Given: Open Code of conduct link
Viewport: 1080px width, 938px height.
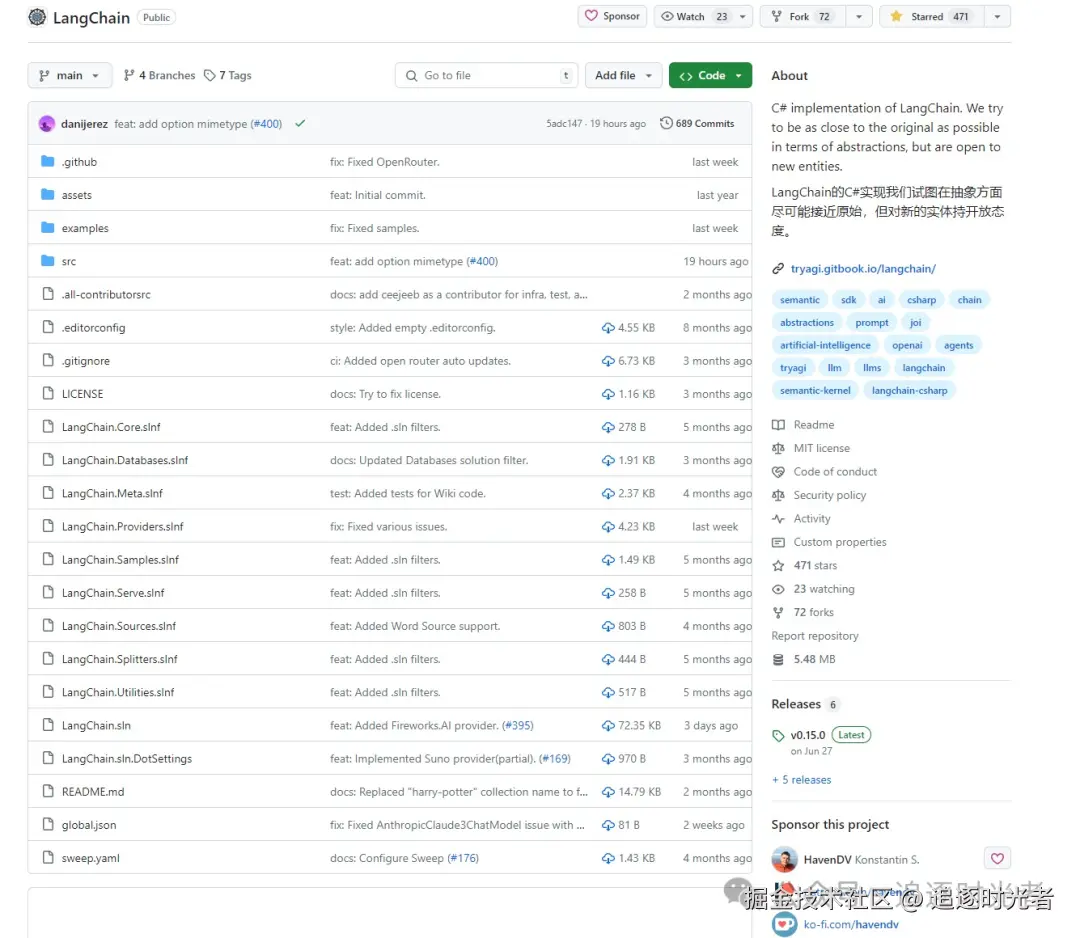Looking at the screenshot, I should pos(835,472).
